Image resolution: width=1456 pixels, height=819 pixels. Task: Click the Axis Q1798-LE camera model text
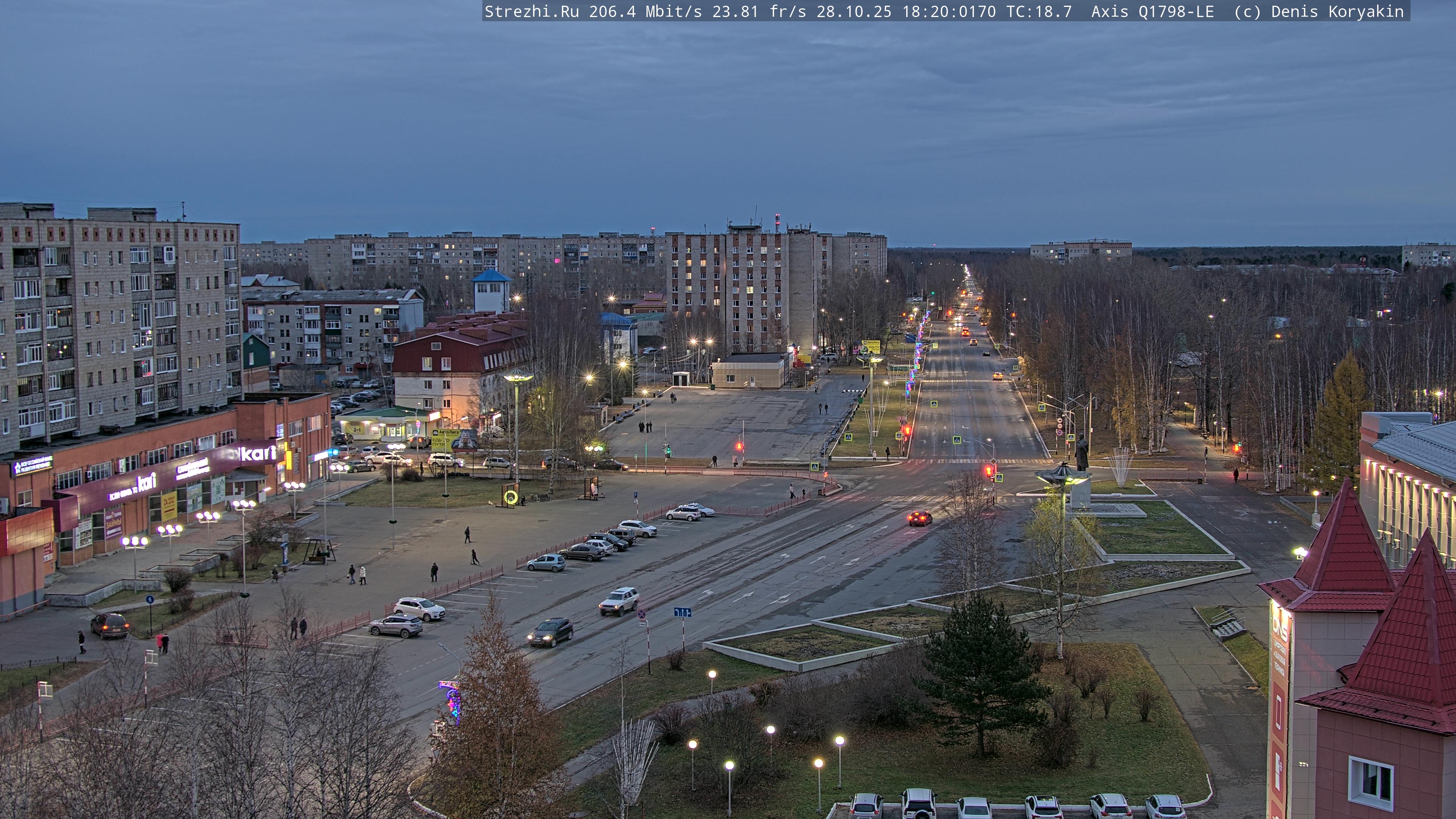1152,11
